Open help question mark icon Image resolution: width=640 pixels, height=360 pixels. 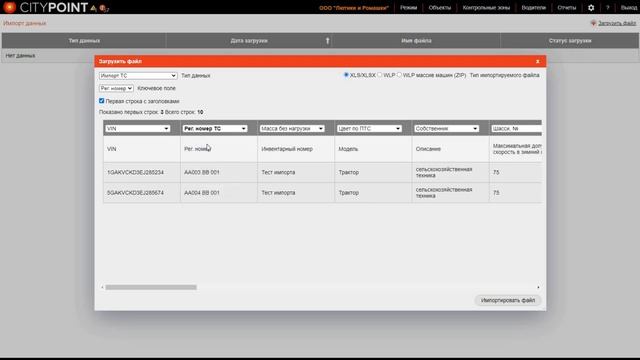607,8
